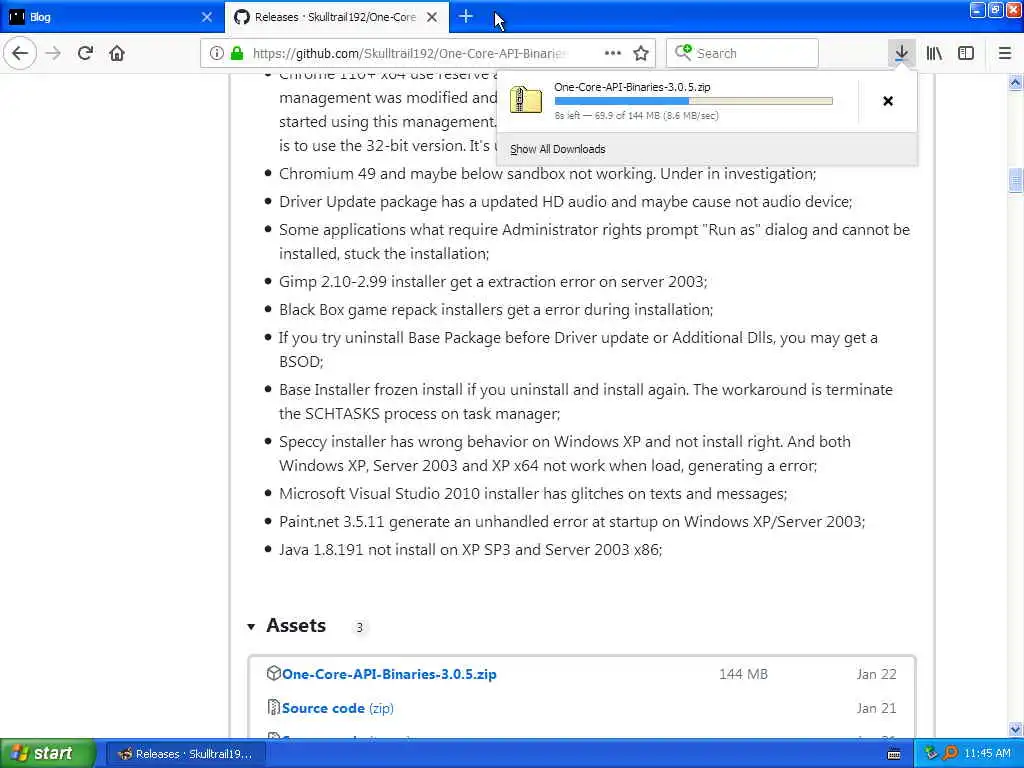Open the Firefox hamburger menu
Viewport: 1024px width, 768px height.
[x=1004, y=53]
